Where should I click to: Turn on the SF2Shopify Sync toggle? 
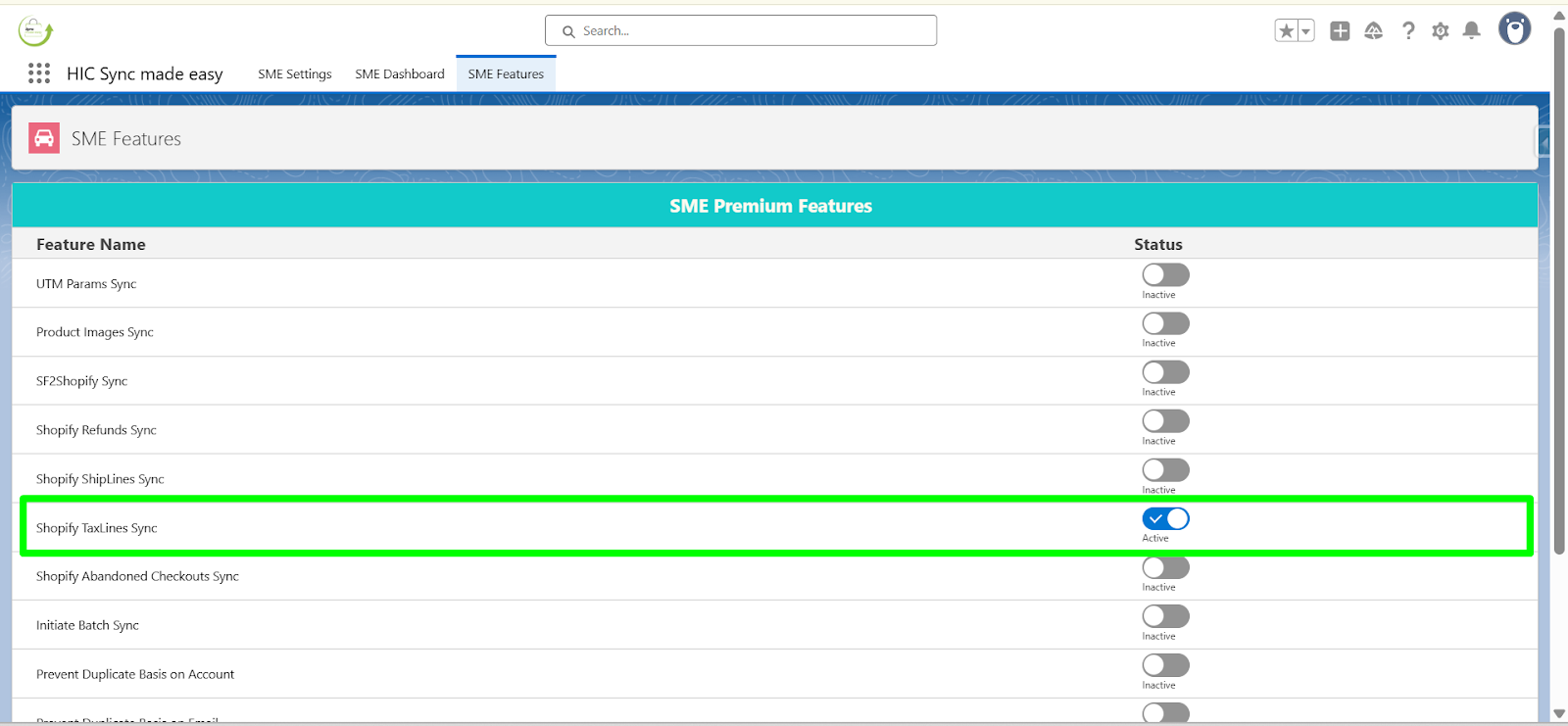coord(1165,372)
